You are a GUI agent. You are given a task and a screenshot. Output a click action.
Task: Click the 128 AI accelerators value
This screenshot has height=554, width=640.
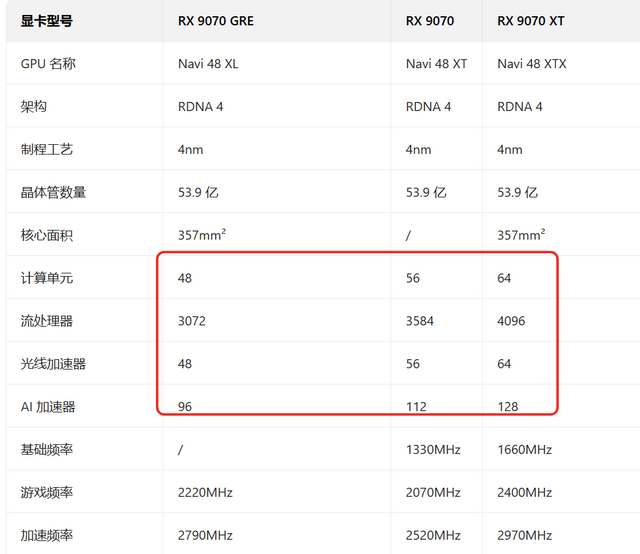(x=508, y=407)
